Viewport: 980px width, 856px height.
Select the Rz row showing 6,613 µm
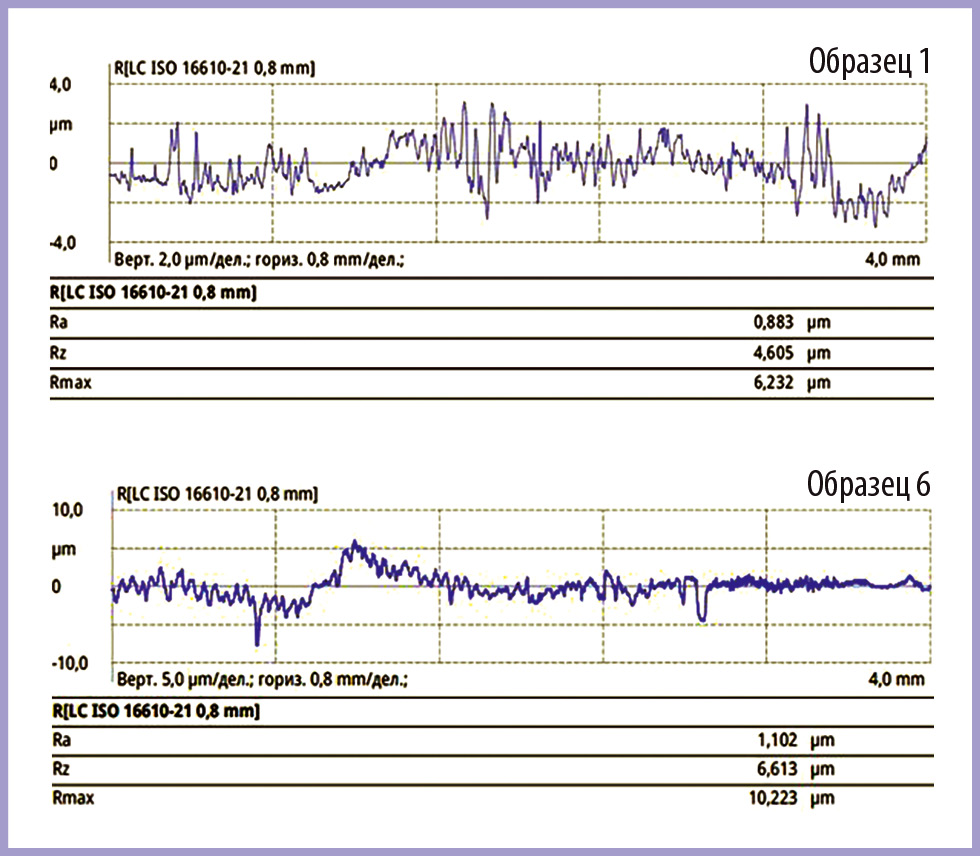coord(492,770)
